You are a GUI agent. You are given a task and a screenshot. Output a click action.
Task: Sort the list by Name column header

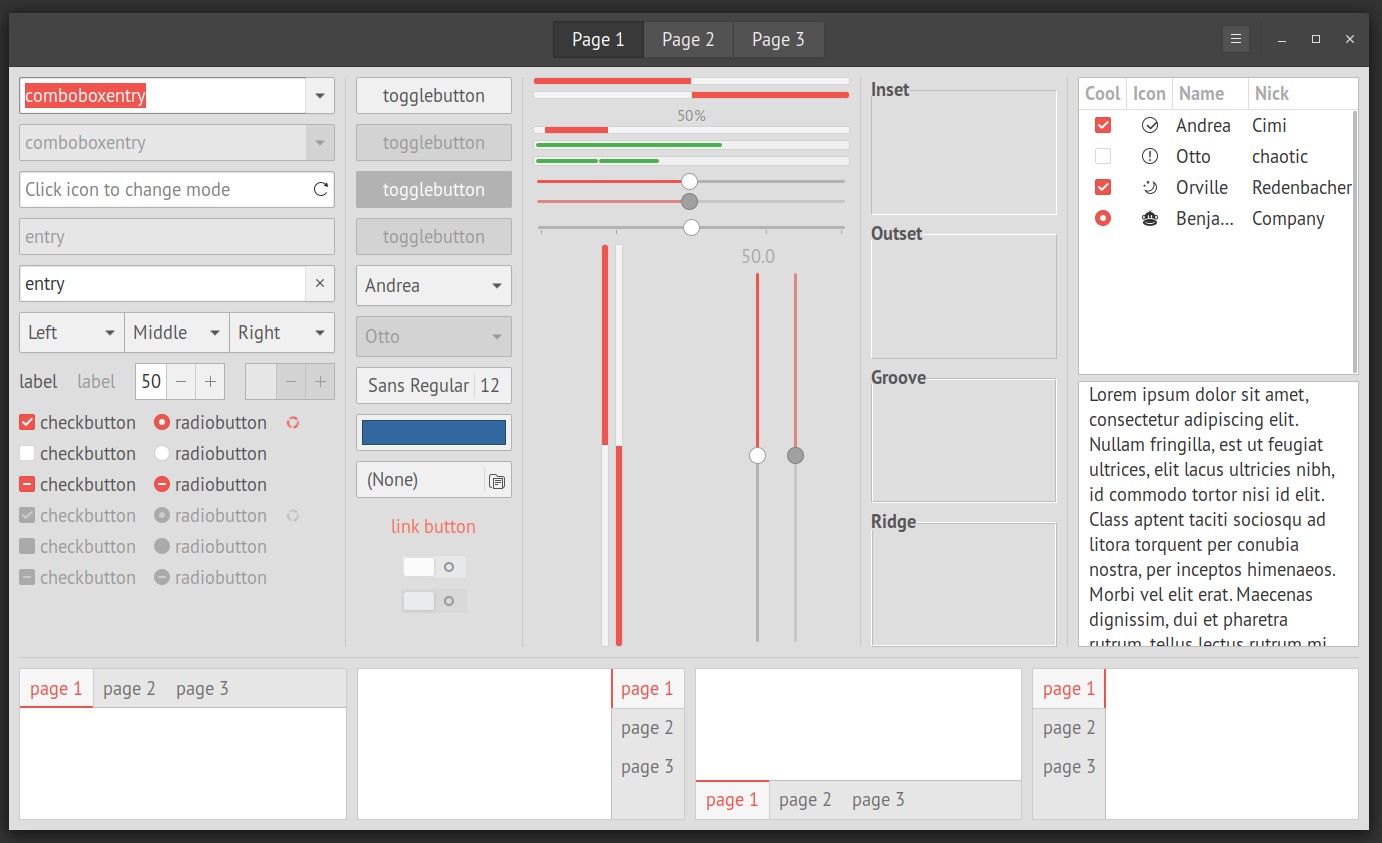tap(1210, 93)
